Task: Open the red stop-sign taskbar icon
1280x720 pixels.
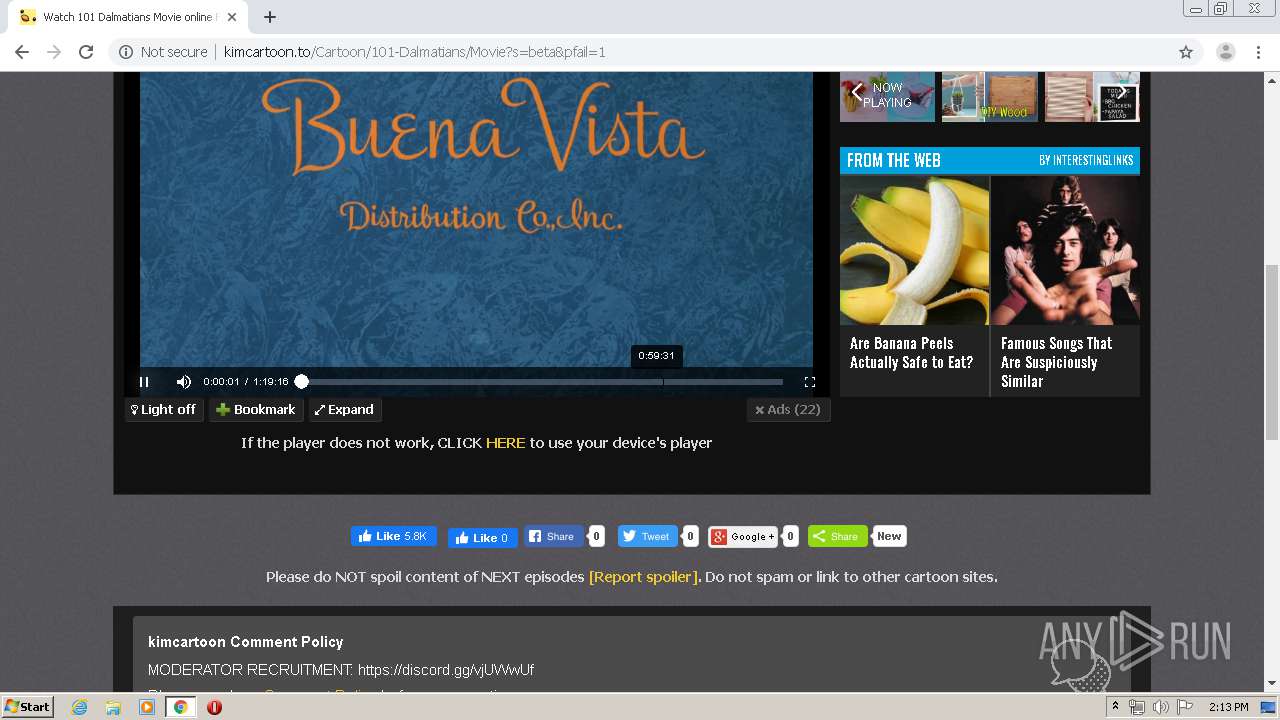Action: pos(214,707)
